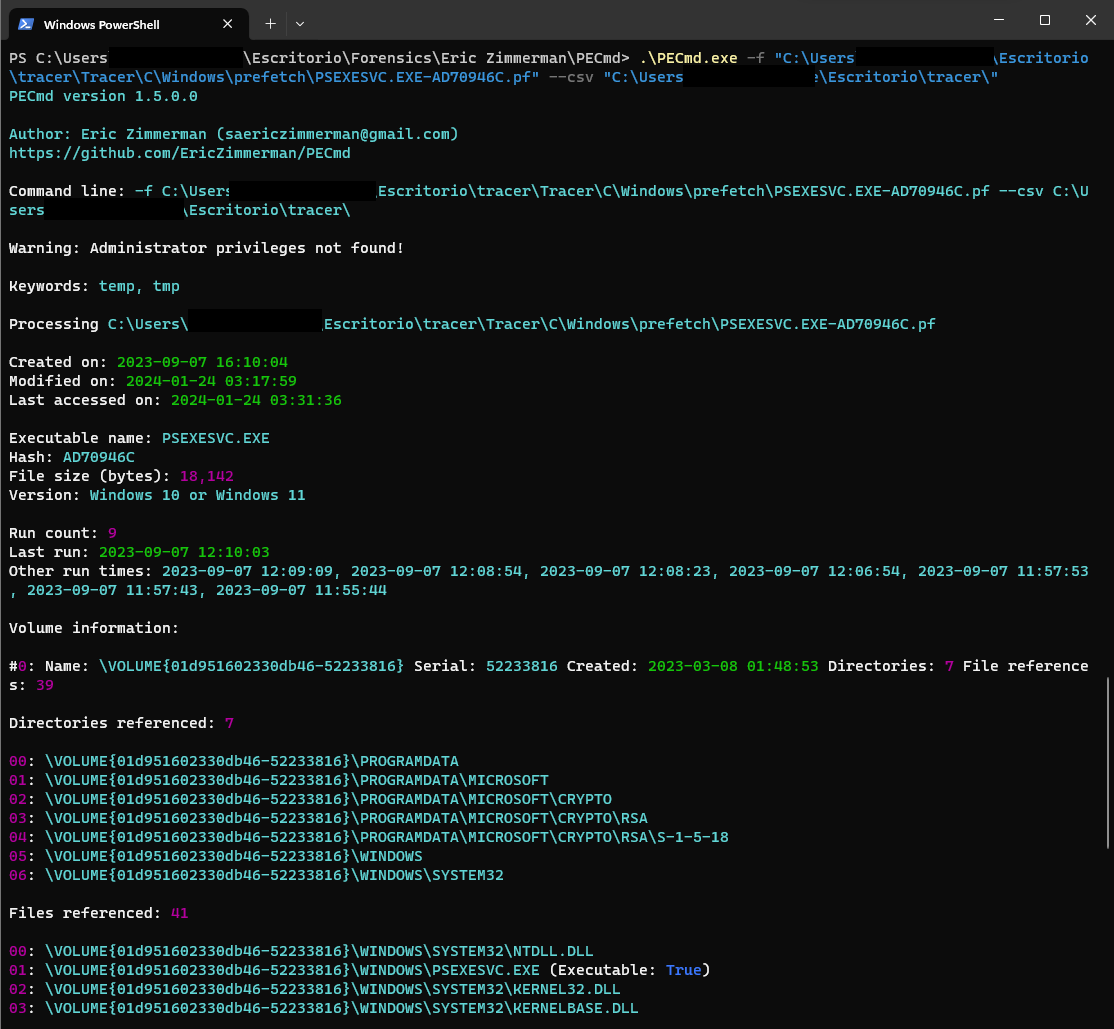Click directory row 04 ending RSA\S-1-5-18

pyautogui.click(x=369, y=837)
